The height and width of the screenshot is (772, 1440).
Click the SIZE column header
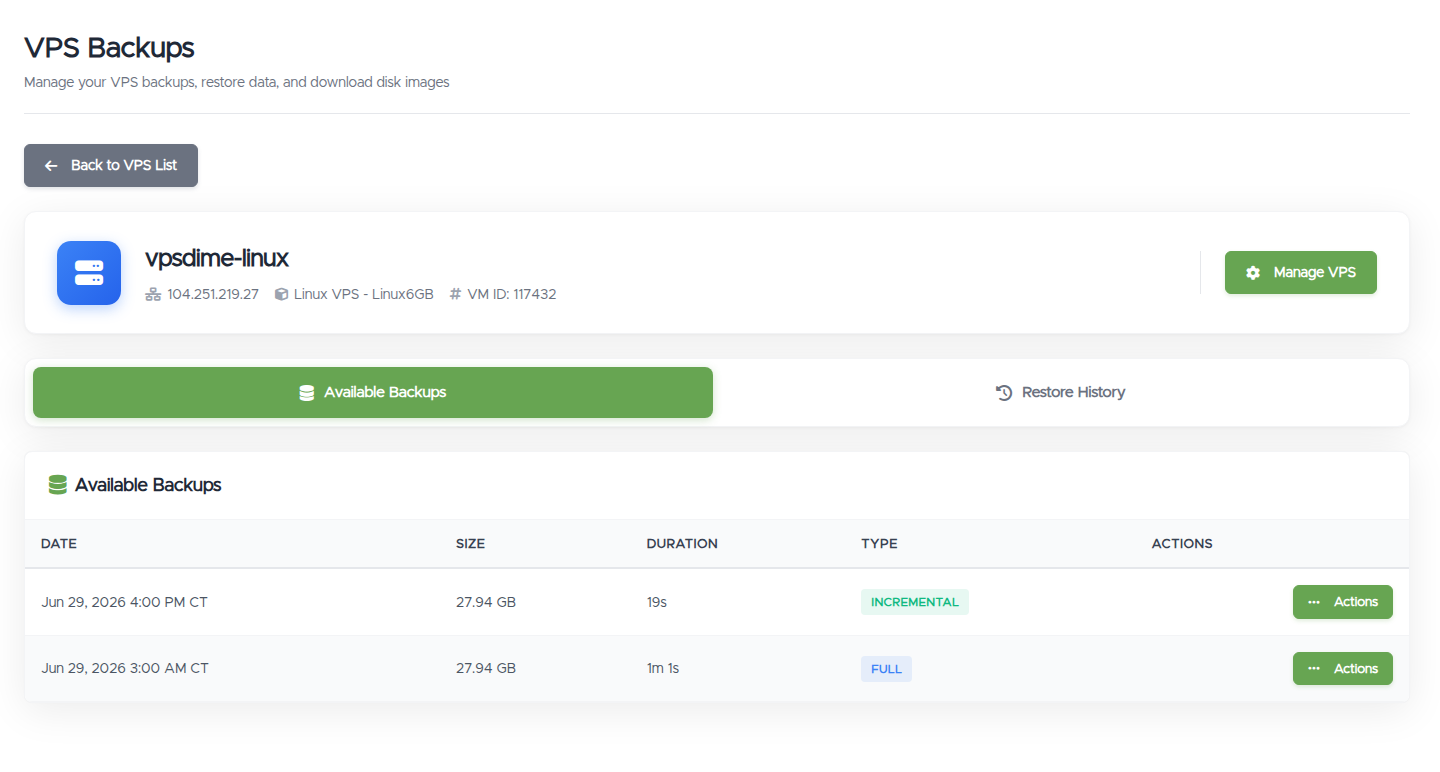470,544
